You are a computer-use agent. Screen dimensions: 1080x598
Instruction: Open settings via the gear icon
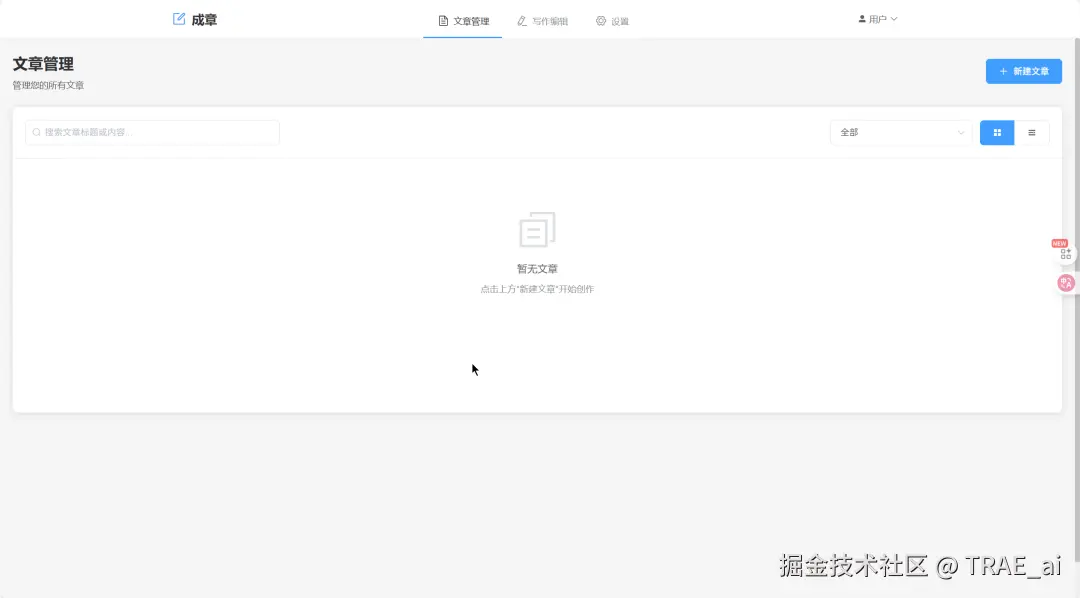[x=600, y=20]
